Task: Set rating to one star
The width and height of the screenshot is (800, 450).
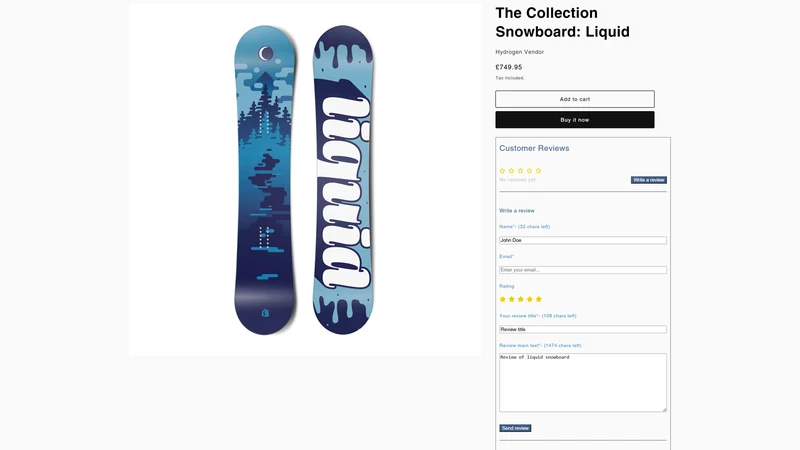Action: (503, 299)
